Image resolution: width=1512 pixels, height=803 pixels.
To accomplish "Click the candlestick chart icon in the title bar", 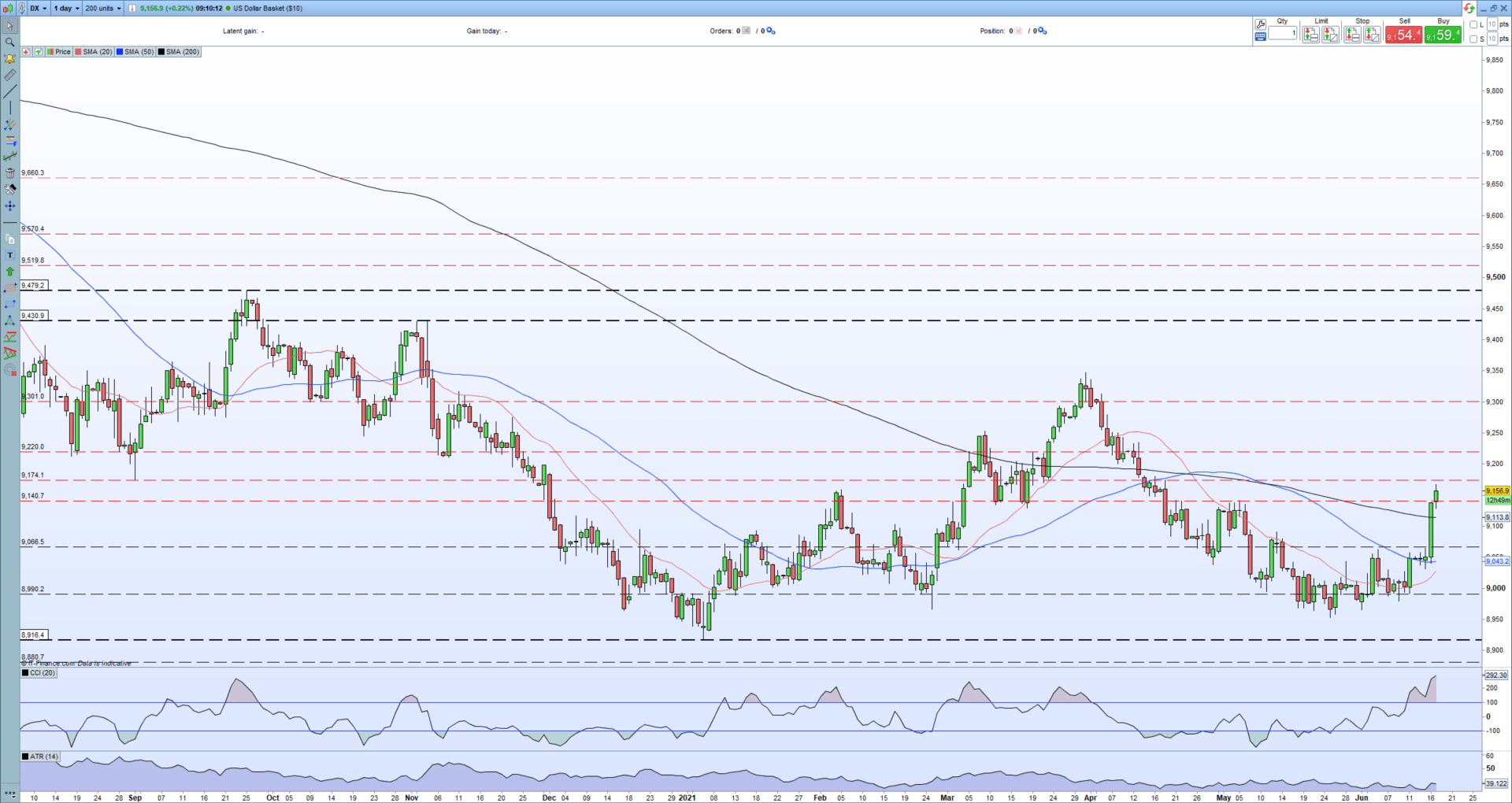I will tap(6, 8).
